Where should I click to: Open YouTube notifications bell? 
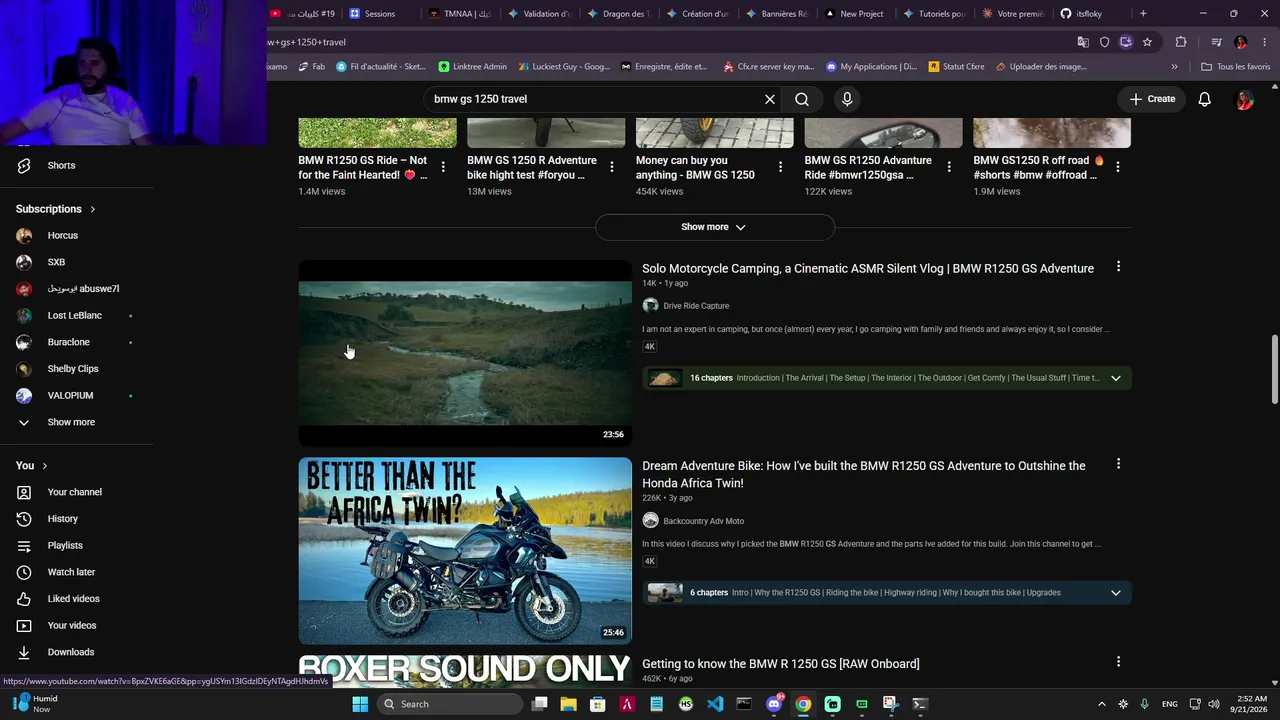click(x=1204, y=99)
